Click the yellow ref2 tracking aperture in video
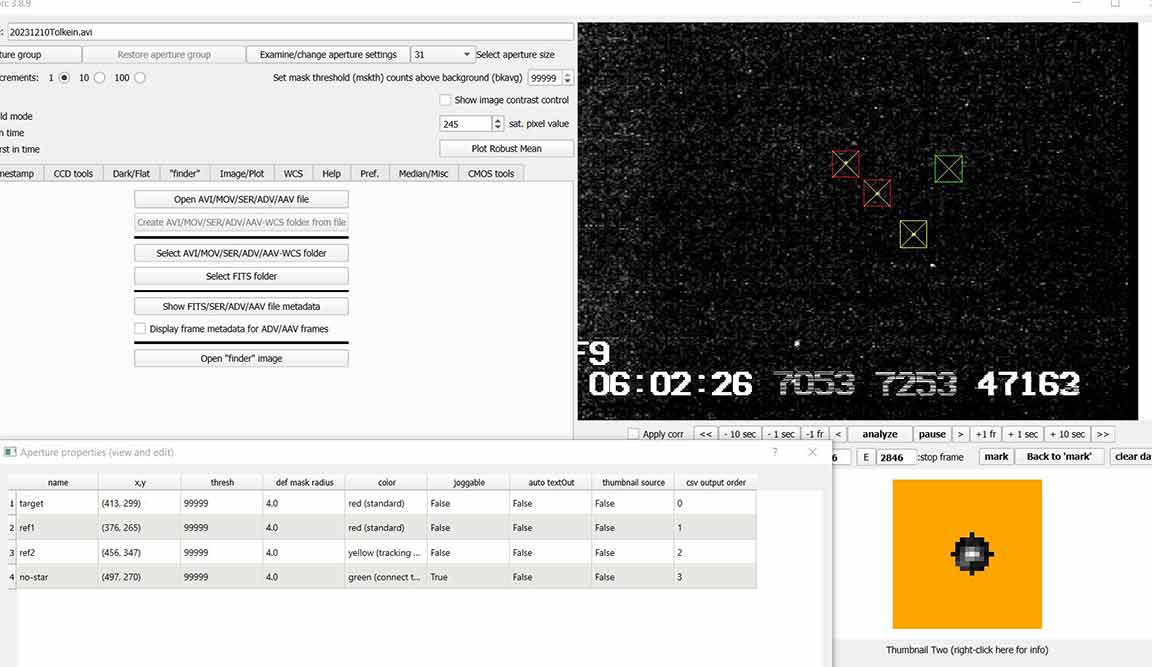The image size is (1152, 667). click(x=913, y=234)
